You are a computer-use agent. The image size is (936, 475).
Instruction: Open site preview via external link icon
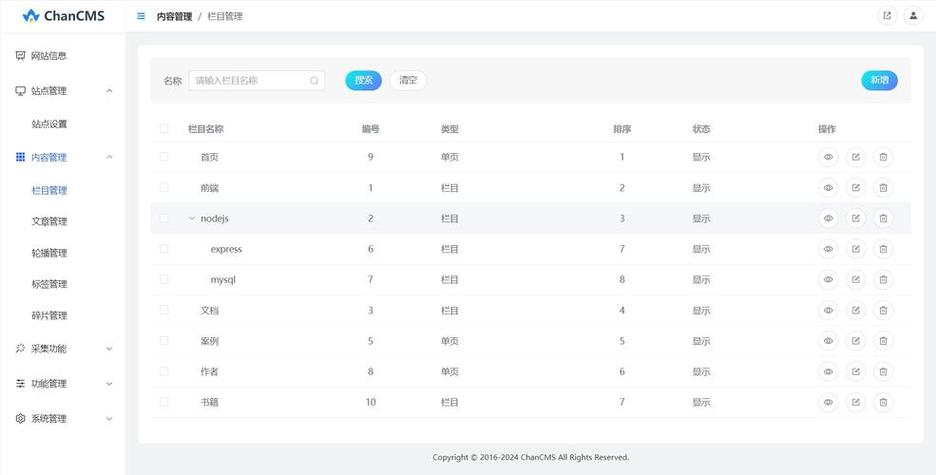(886, 16)
